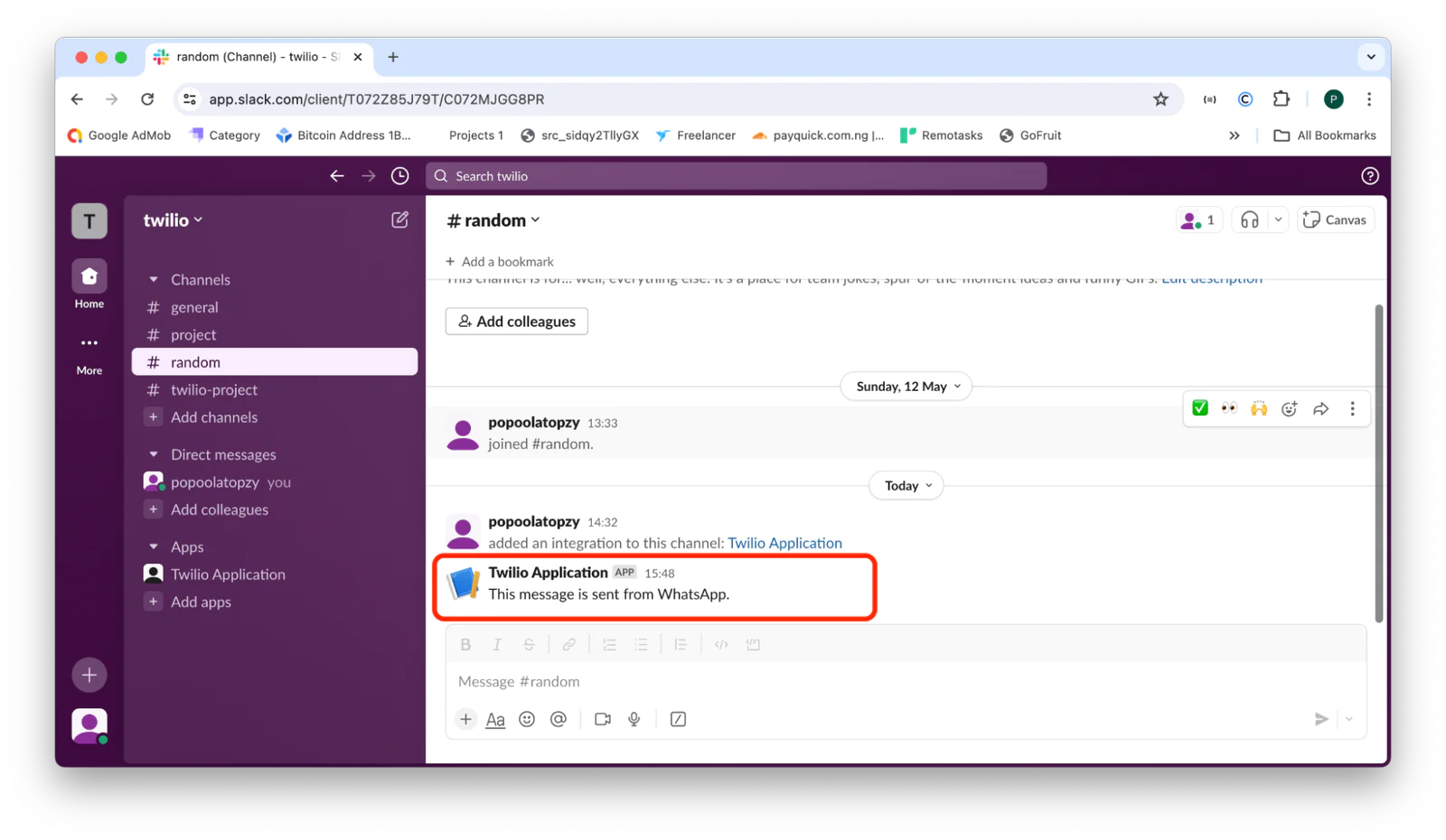Image resolution: width=1446 pixels, height=840 pixels.
Task: Open the More sidebar menu
Action: click(x=89, y=343)
